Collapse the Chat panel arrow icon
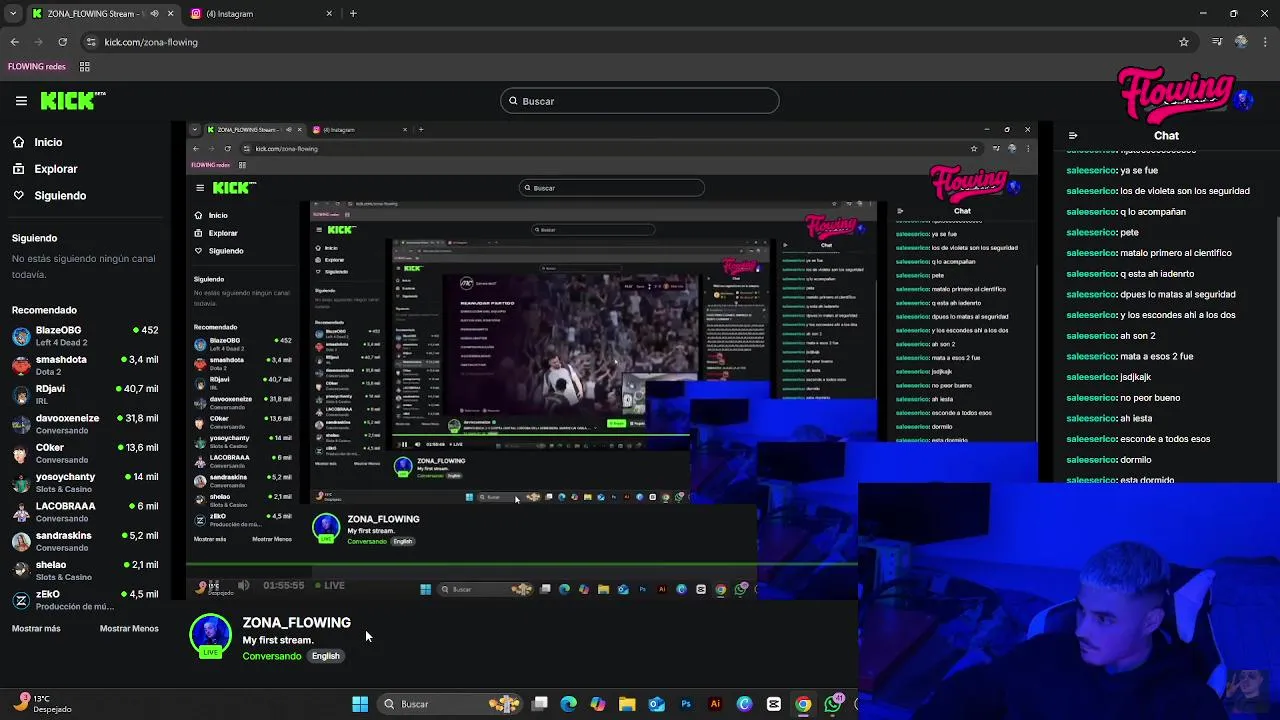Image resolution: width=1280 pixels, height=720 pixels. pyautogui.click(x=1073, y=136)
